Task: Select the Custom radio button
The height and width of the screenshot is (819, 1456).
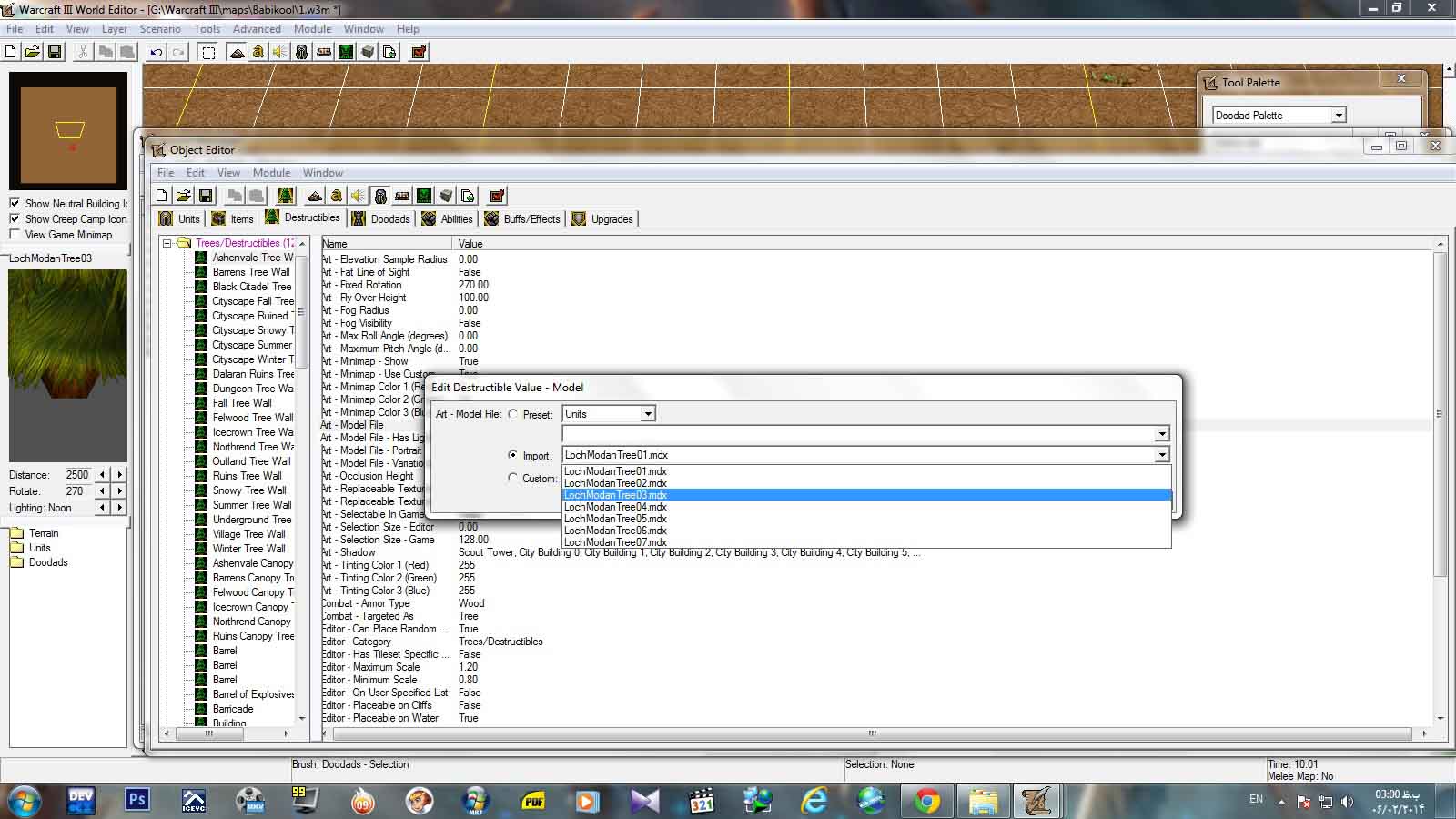Action: [513, 478]
